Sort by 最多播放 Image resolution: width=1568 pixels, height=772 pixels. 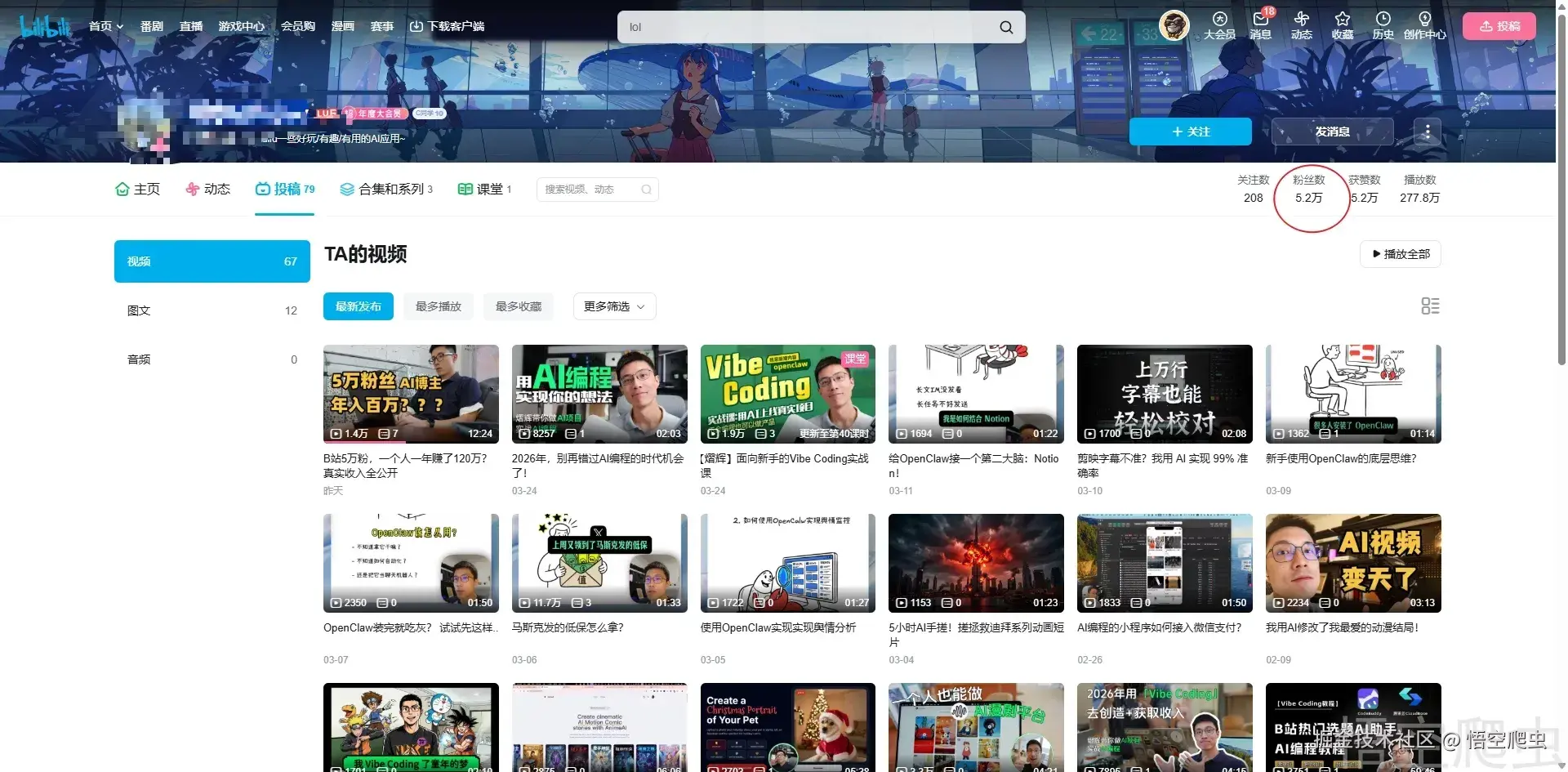[439, 306]
